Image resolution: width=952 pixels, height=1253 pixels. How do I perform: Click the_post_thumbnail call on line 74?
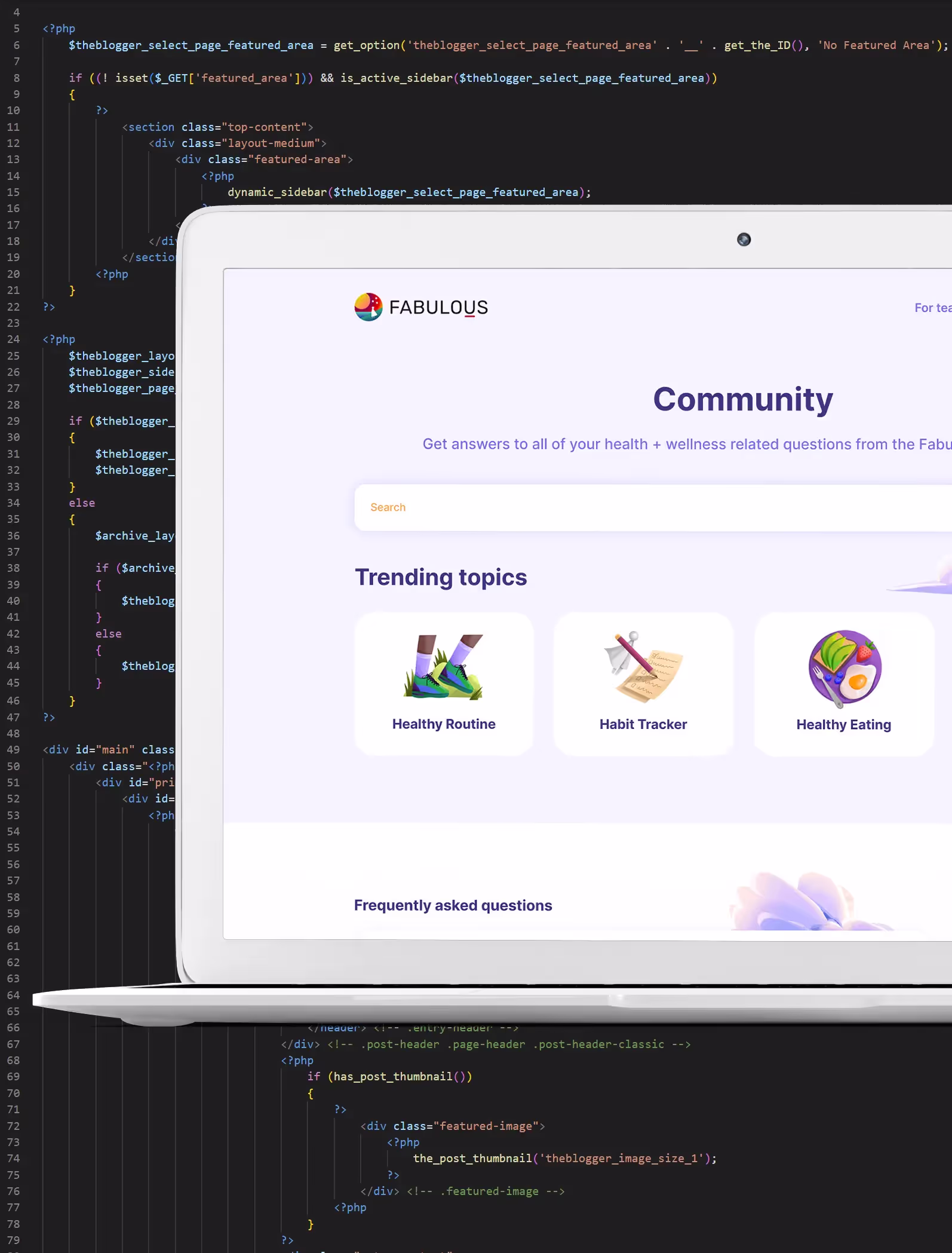tap(565, 1159)
